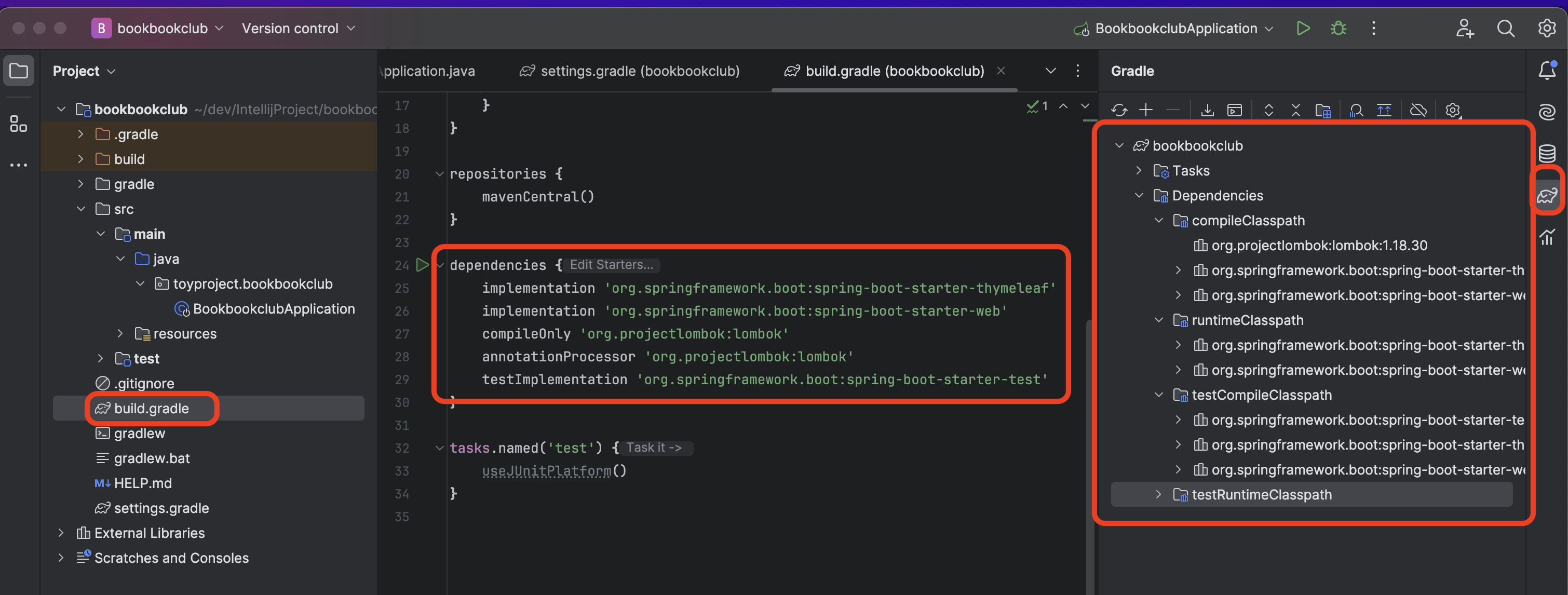Image resolution: width=1568 pixels, height=595 pixels.
Task: Collapse Dependencies node in Gradle panel
Action: 1138,196
